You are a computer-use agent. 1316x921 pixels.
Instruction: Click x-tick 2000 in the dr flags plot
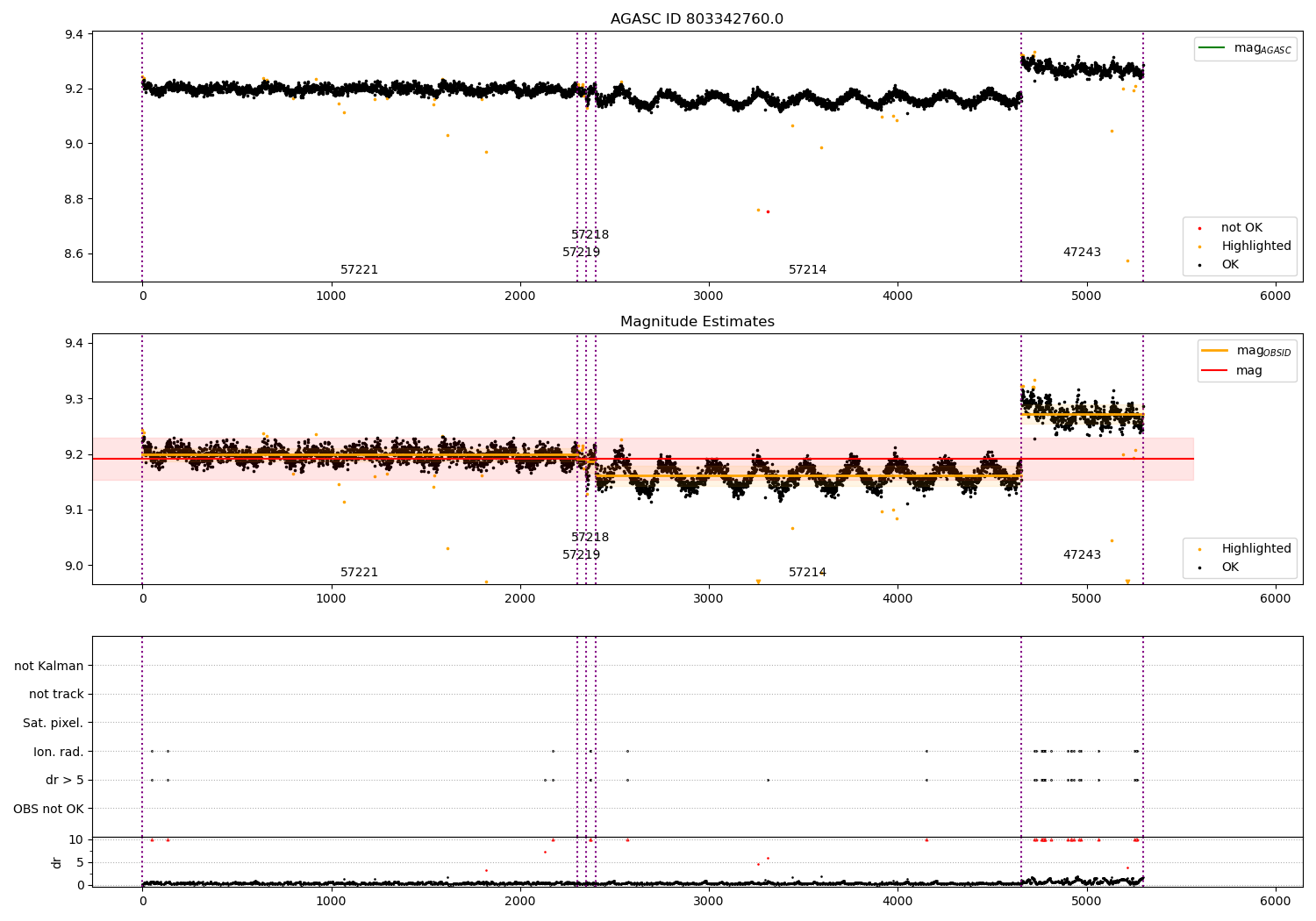click(x=520, y=900)
